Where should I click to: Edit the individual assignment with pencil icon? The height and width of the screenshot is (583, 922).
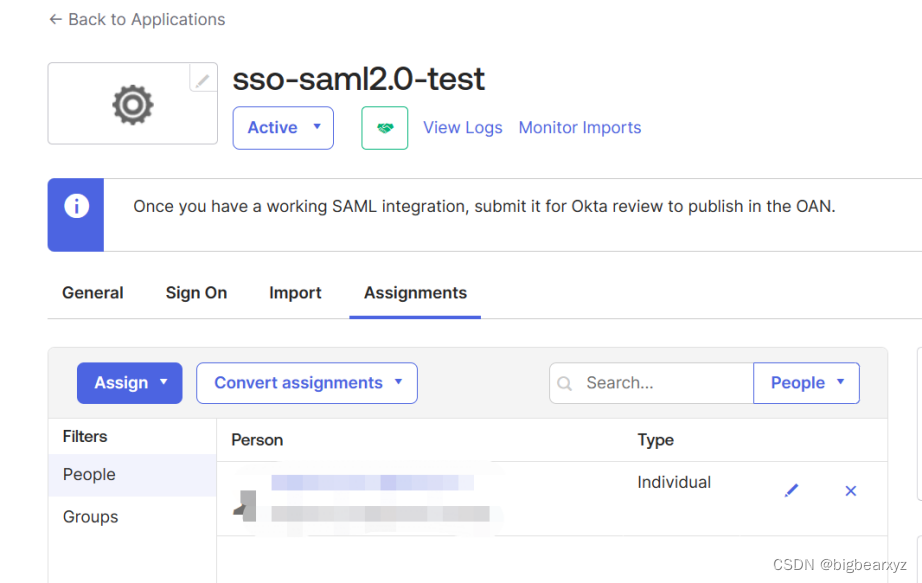(792, 490)
